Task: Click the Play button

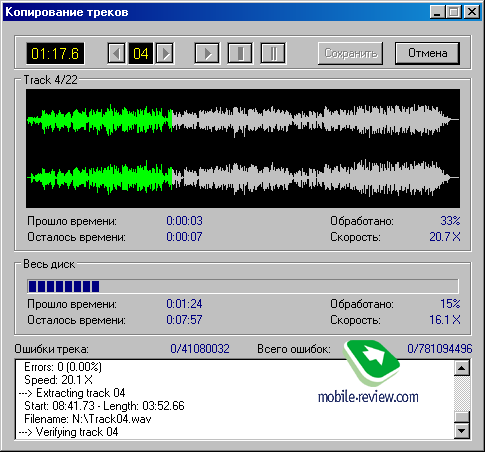Action: coord(207,53)
